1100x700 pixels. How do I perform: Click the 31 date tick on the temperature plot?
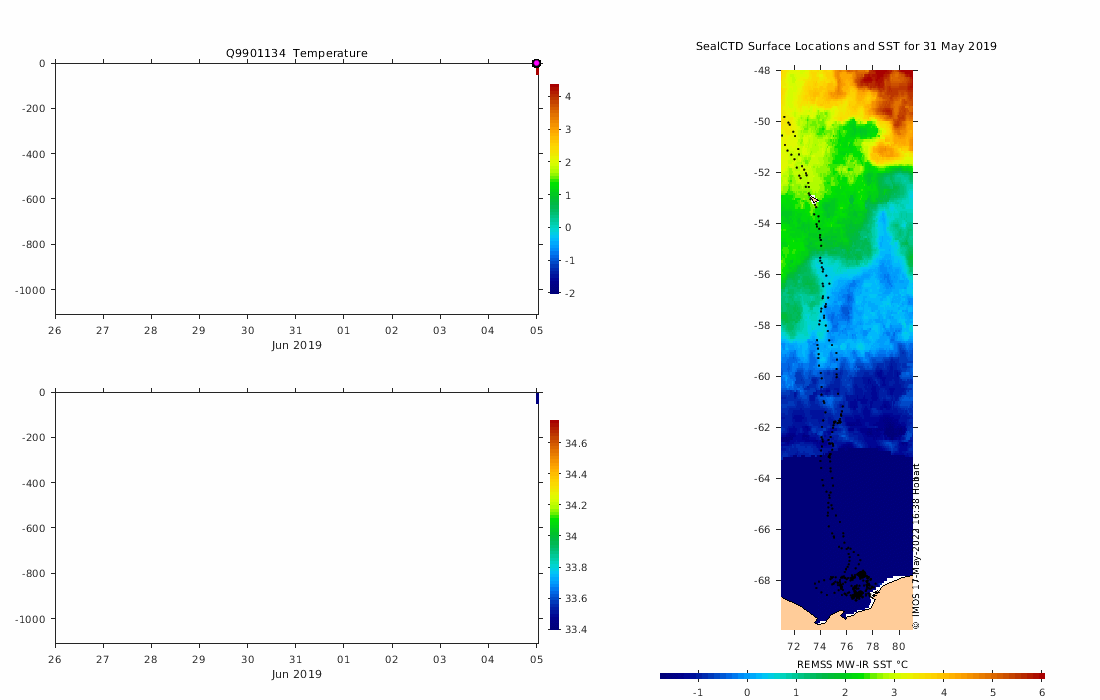[x=295, y=331]
